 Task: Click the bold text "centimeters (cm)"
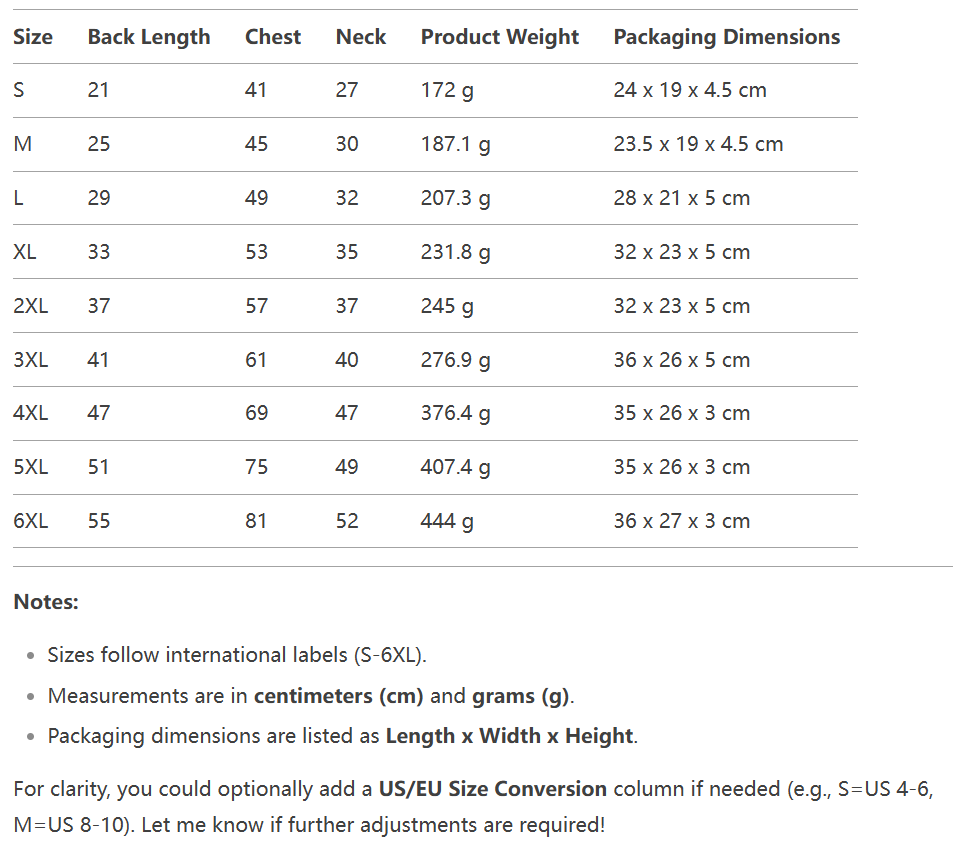(338, 696)
